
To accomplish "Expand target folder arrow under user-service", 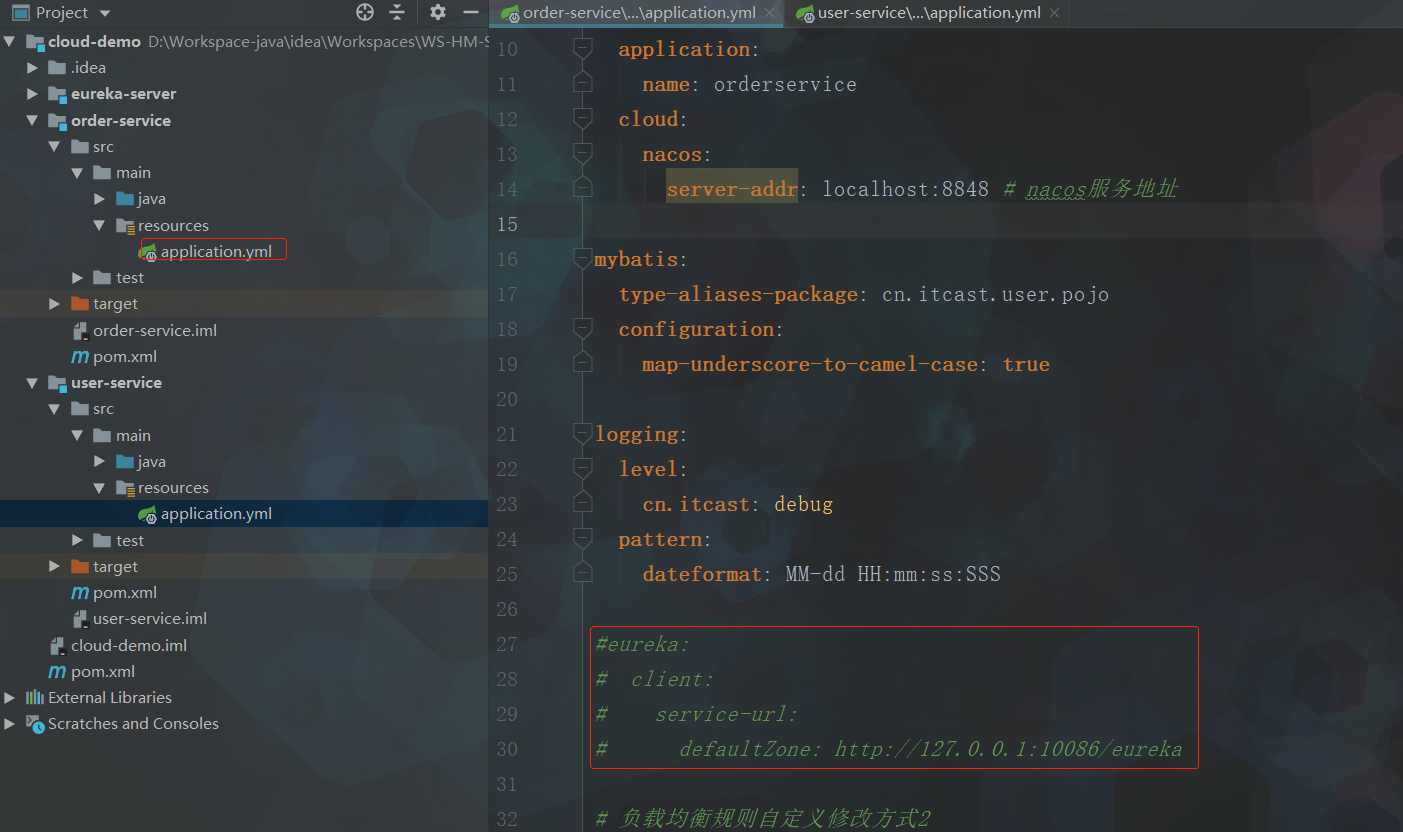I will coord(55,567).
